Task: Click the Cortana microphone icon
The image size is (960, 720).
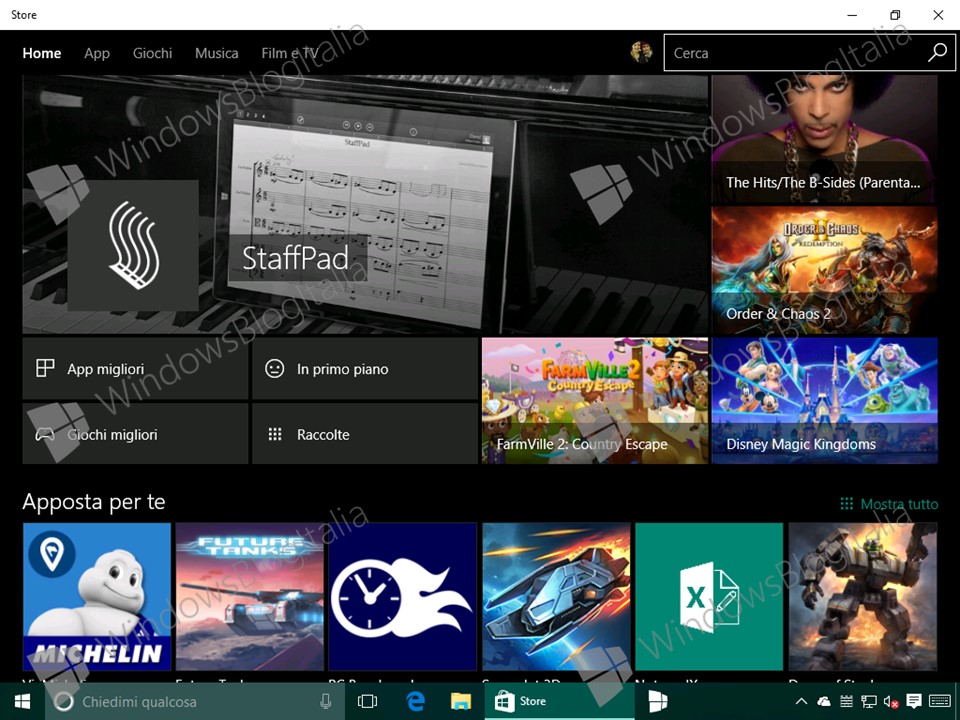Action: pos(325,702)
